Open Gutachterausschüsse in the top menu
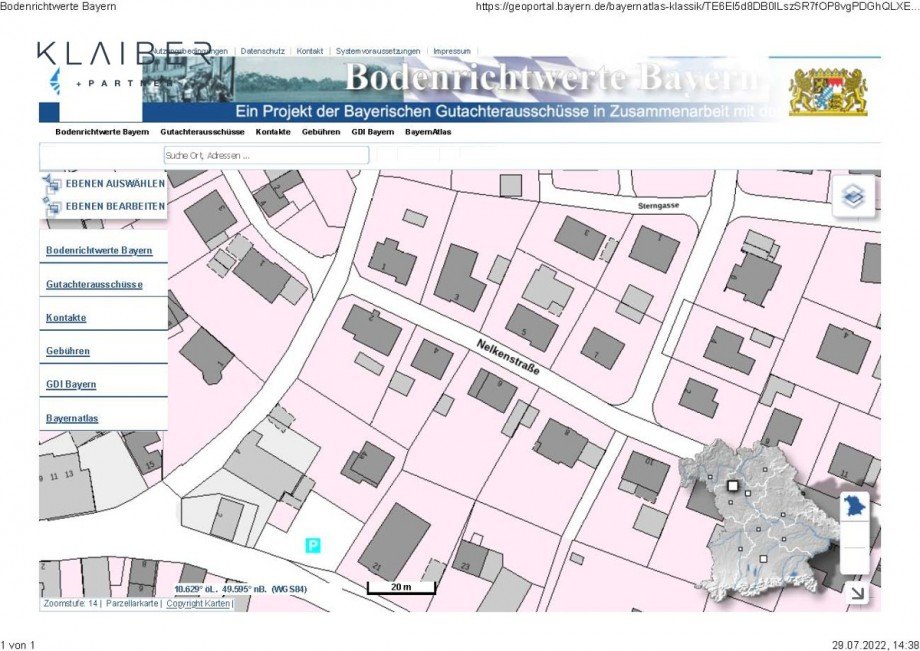This screenshot has height=651, width=920. pos(202,132)
